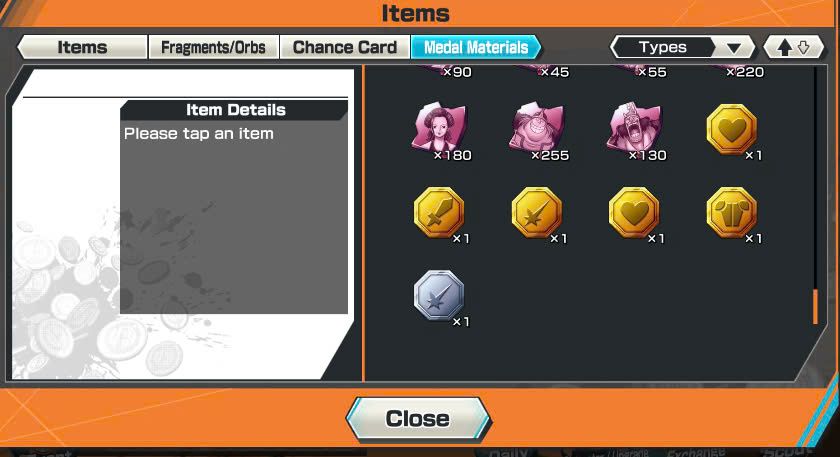
Task: Select the grinning character fragment x255
Action: coord(537,130)
